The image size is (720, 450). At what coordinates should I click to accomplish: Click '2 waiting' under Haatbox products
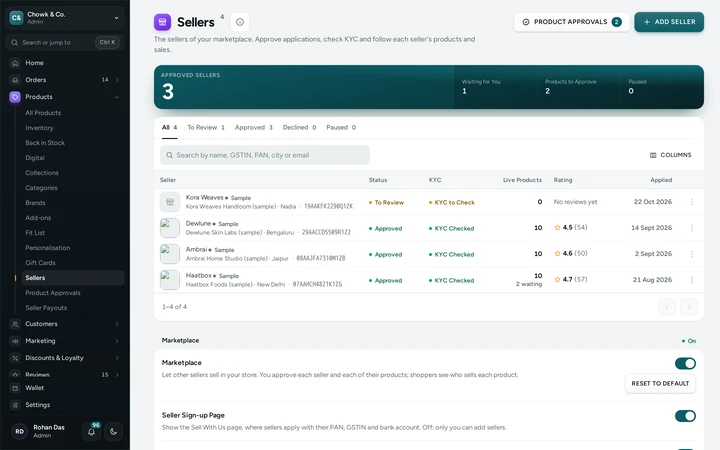click(x=529, y=284)
